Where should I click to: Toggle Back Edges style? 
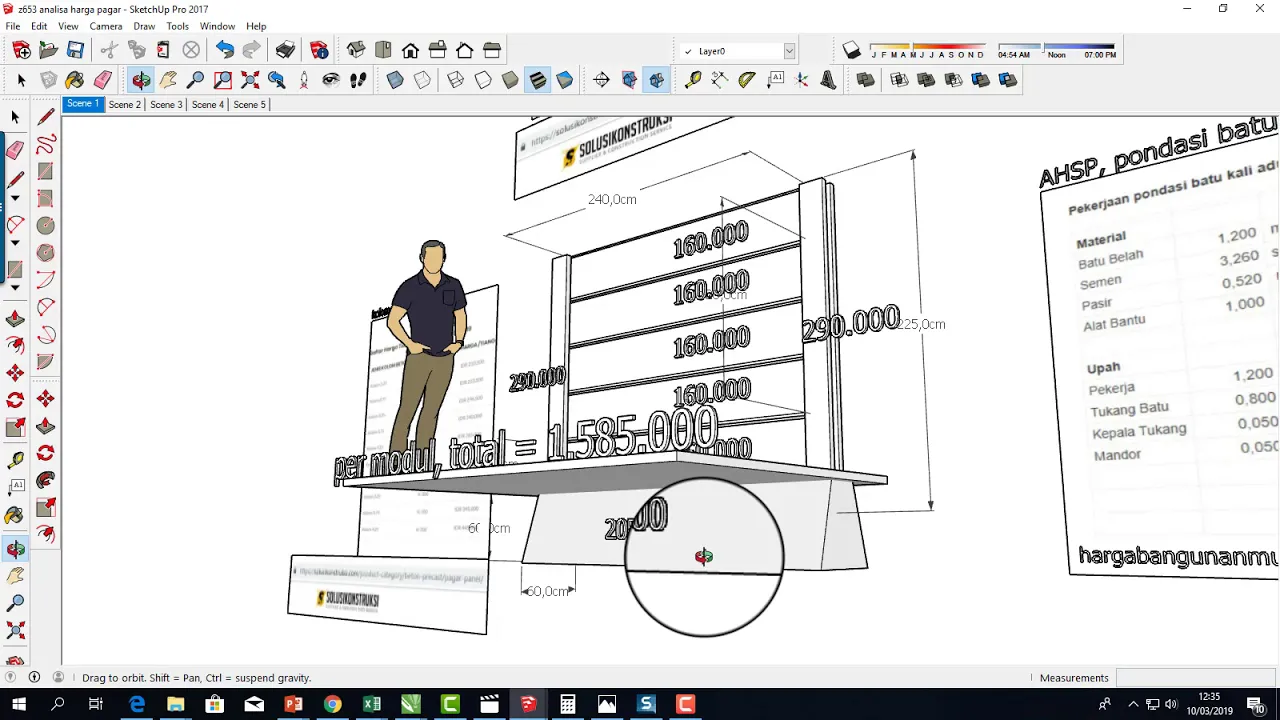(x=422, y=80)
